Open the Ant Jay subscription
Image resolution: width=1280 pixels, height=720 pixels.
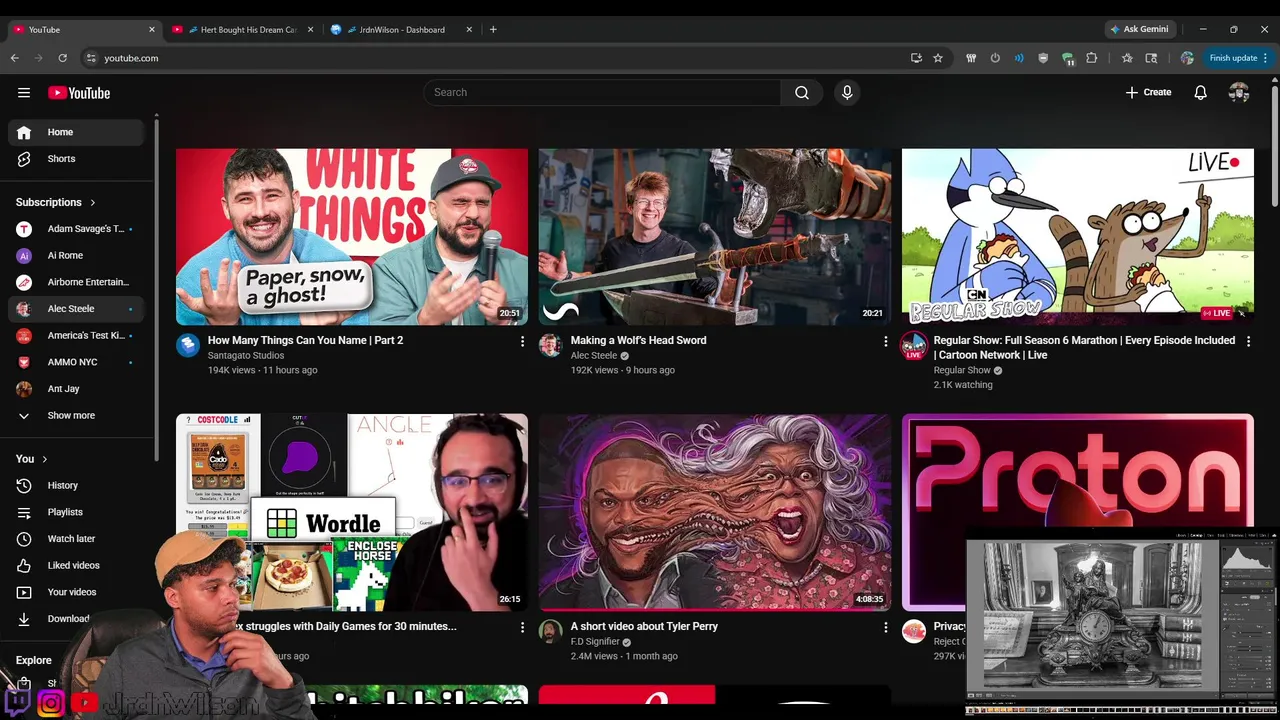coord(76,389)
